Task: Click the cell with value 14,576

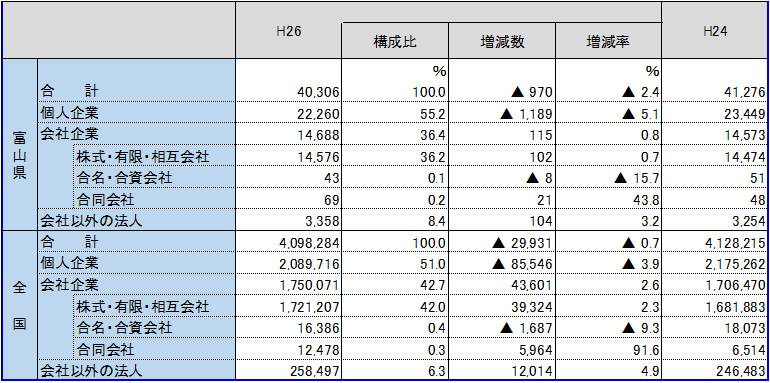Action: click(288, 156)
